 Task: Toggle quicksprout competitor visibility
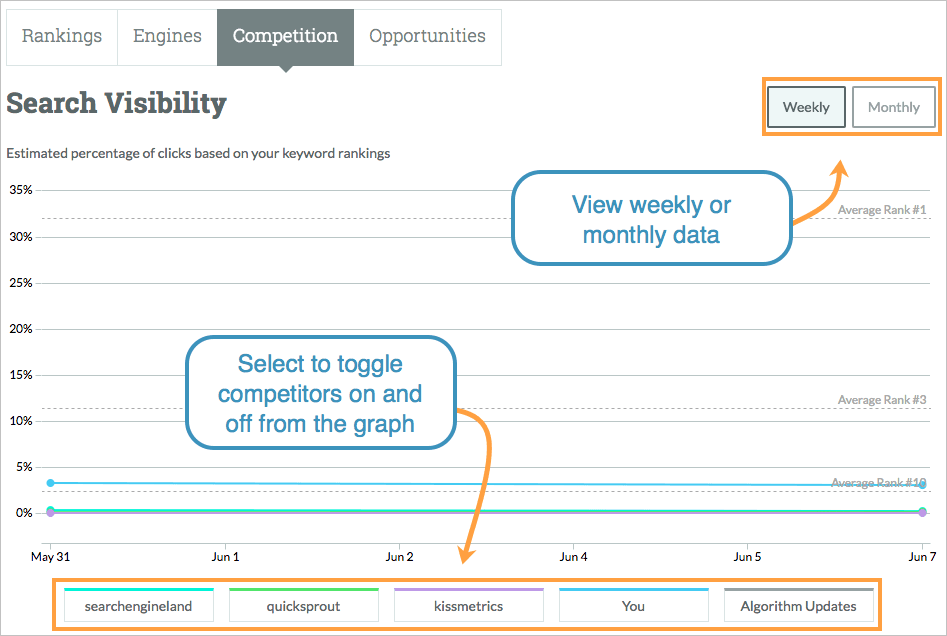pyautogui.click(x=303, y=605)
